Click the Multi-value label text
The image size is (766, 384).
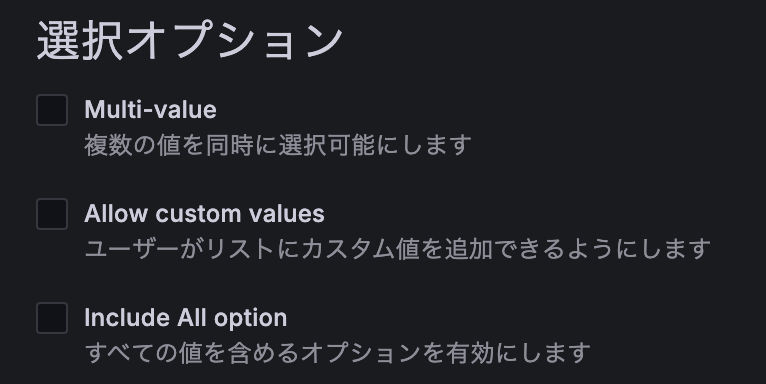click(x=150, y=109)
